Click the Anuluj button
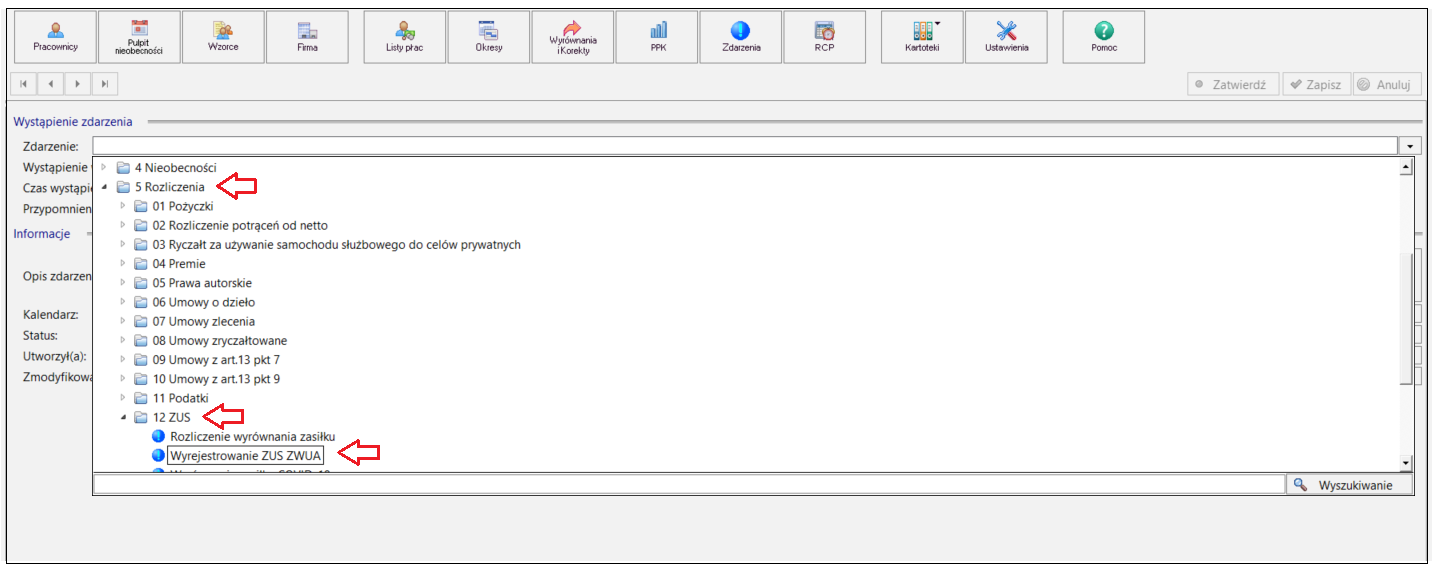Screen dimensions: 1433x572 [1387, 85]
